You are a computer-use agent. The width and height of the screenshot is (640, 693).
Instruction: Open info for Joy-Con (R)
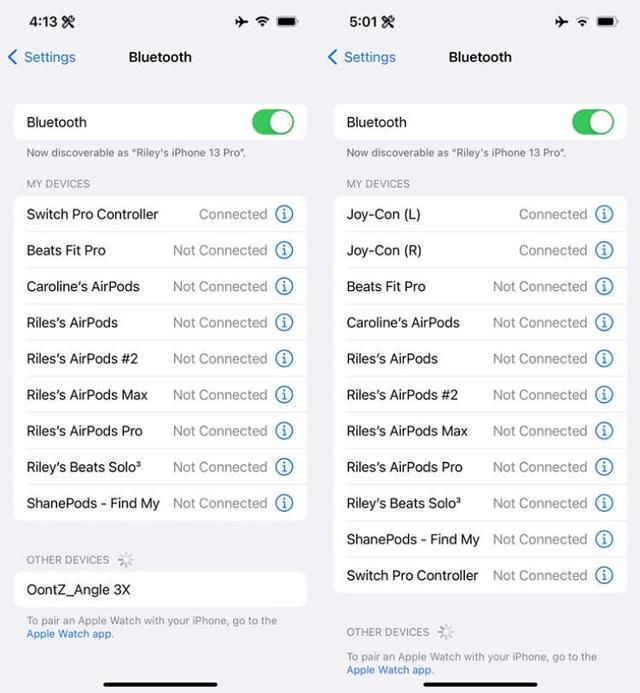pyautogui.click(x=604, y=250)
